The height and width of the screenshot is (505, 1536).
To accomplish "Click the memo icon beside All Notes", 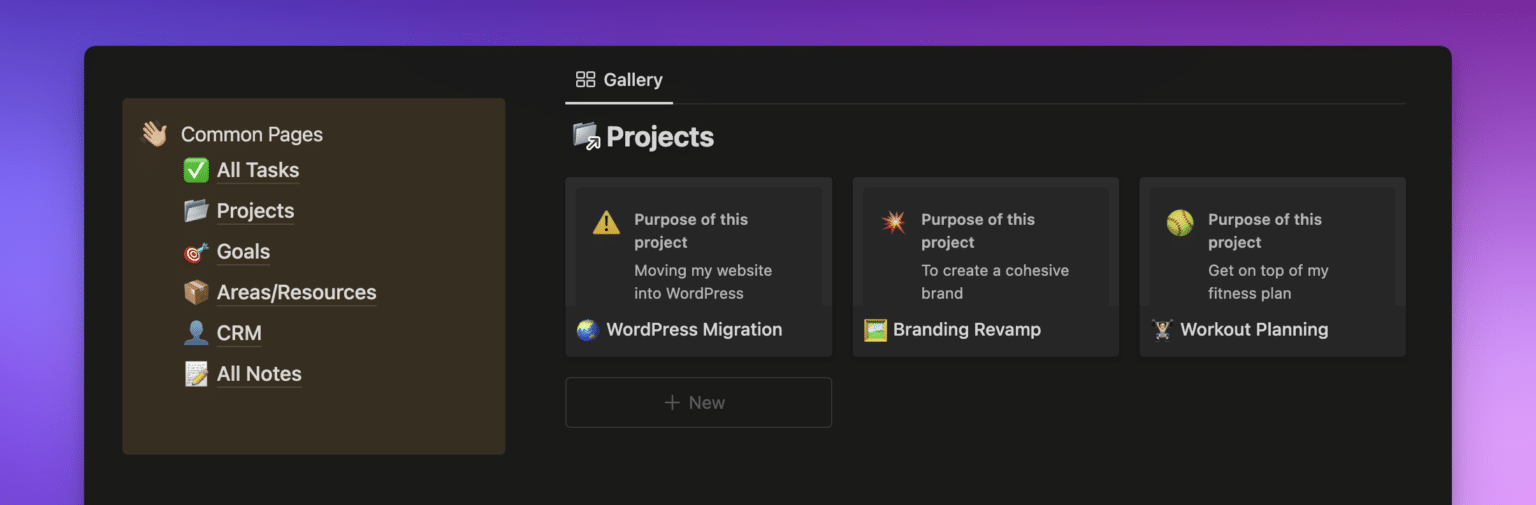I will (x=196, y=374).
